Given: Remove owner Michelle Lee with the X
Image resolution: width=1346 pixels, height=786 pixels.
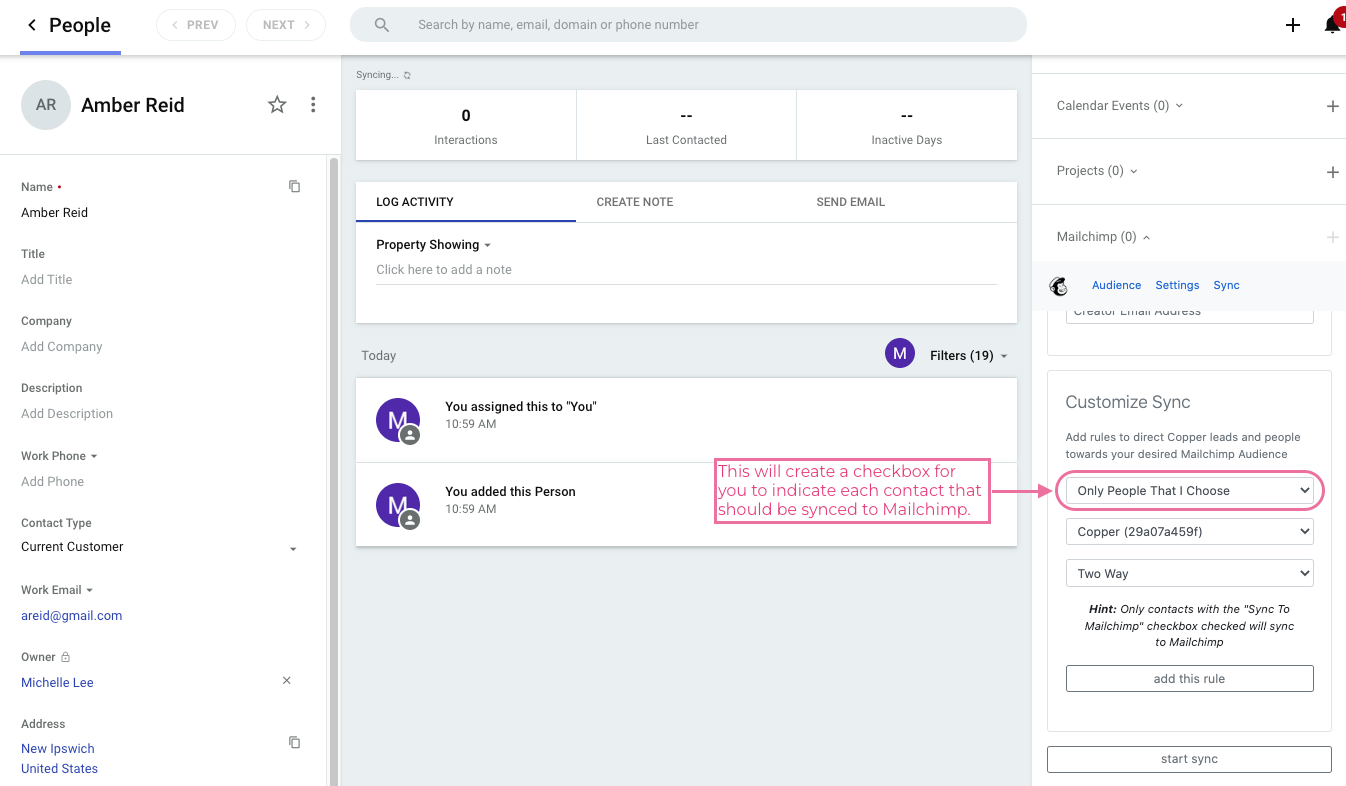Looking at the screenshot, I should [286, 680].
